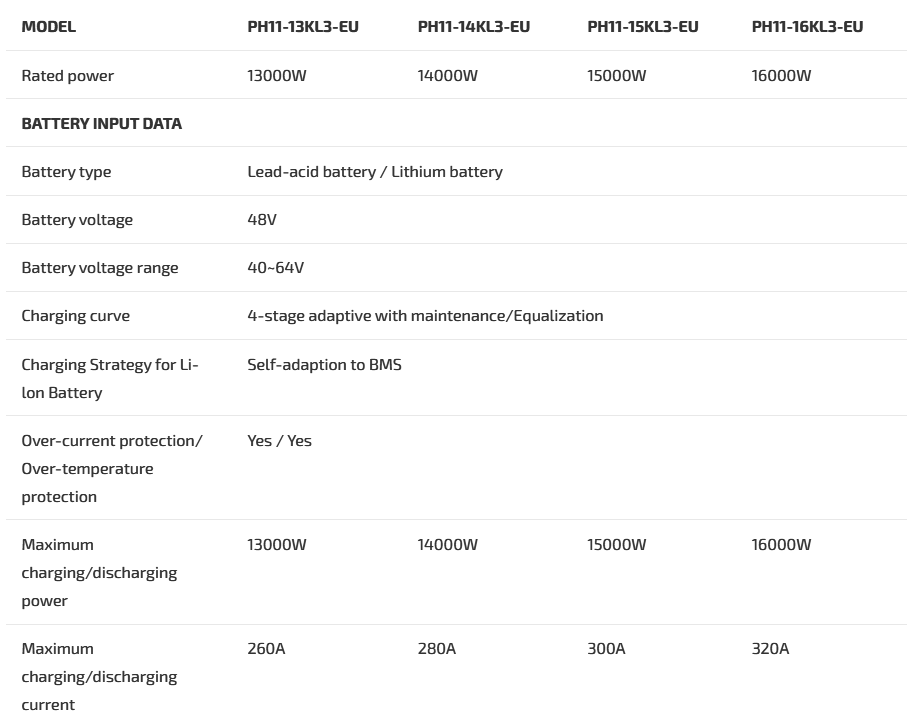Click the 300A maximum current value

point(606,649)
